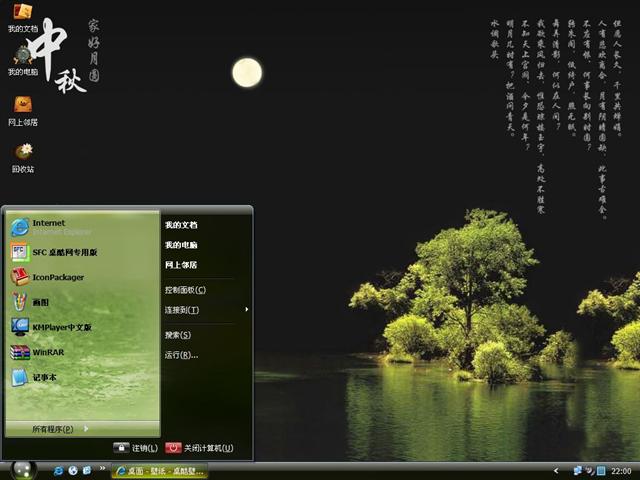The height and width of the screenshot is (480, 640).
Task: Open 画图 paint program
Action: [29, 302]
